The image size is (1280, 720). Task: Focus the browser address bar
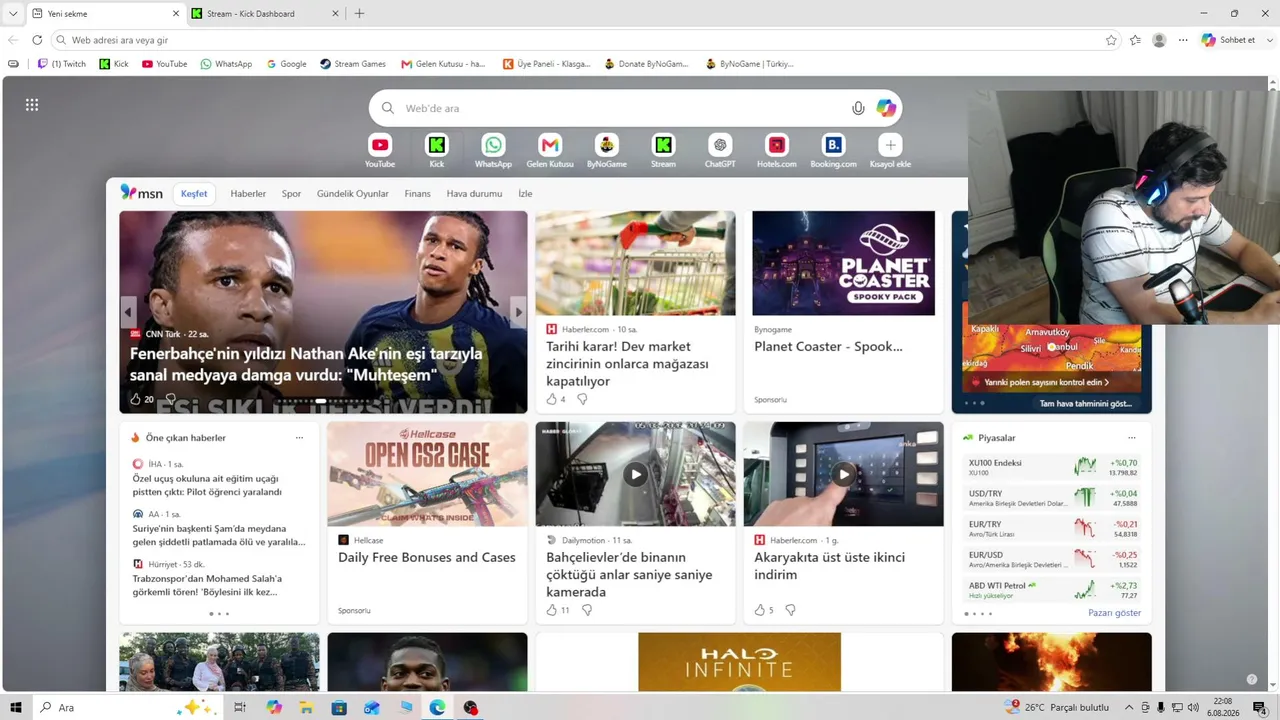pos(585,40)
